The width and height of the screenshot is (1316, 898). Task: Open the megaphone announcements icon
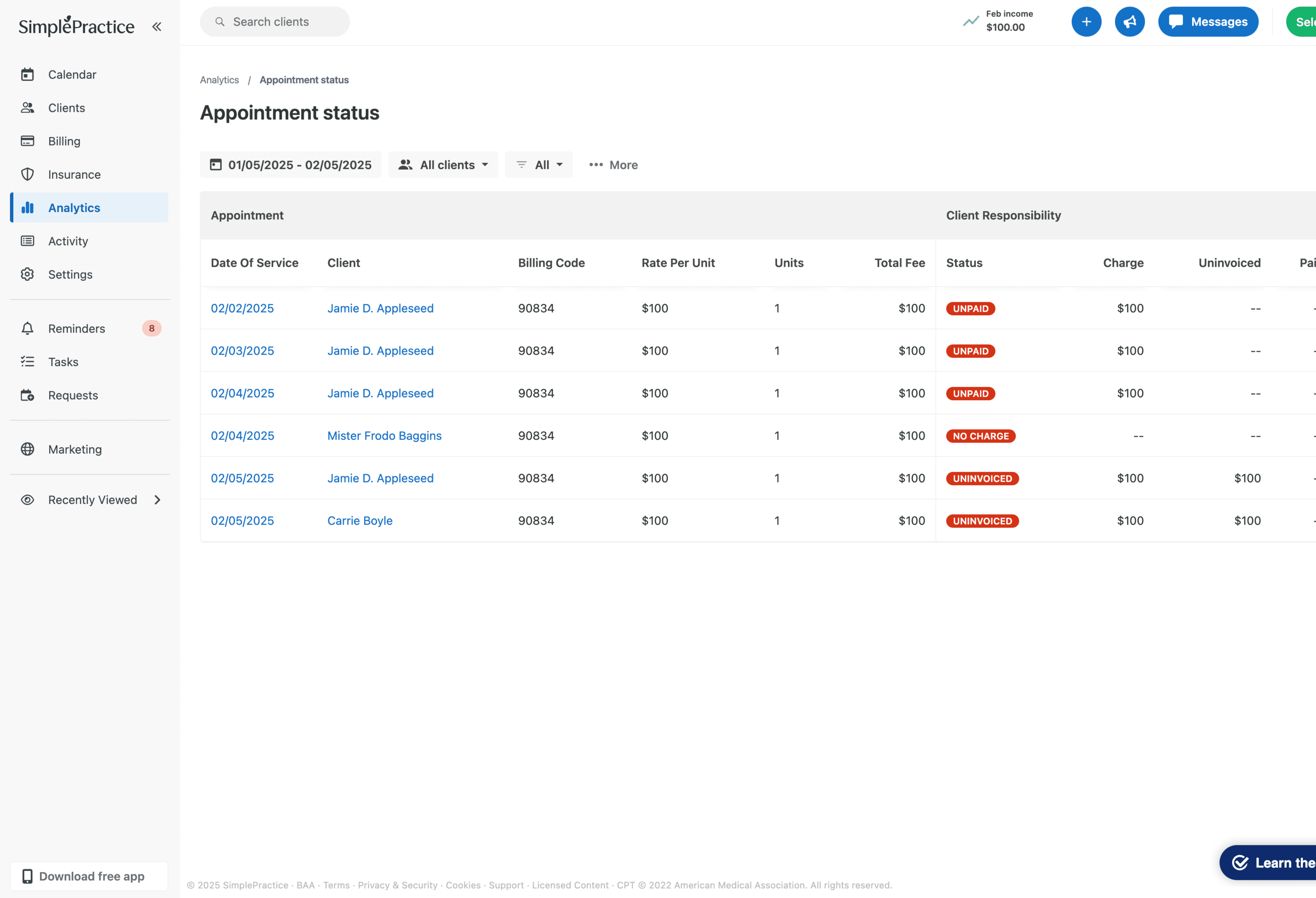pos(1129,22)
